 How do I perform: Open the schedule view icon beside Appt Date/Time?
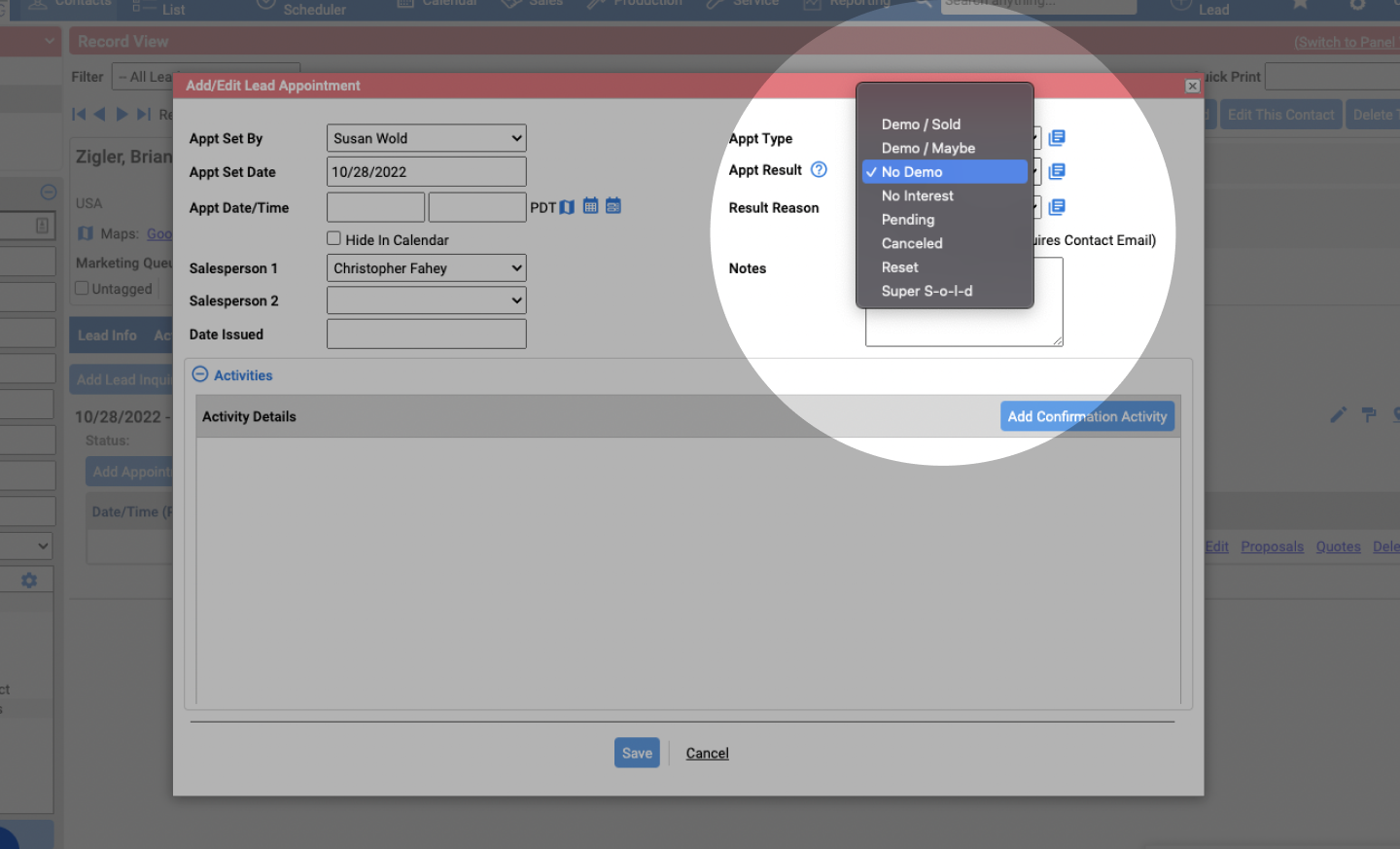(x=613, y=205)
